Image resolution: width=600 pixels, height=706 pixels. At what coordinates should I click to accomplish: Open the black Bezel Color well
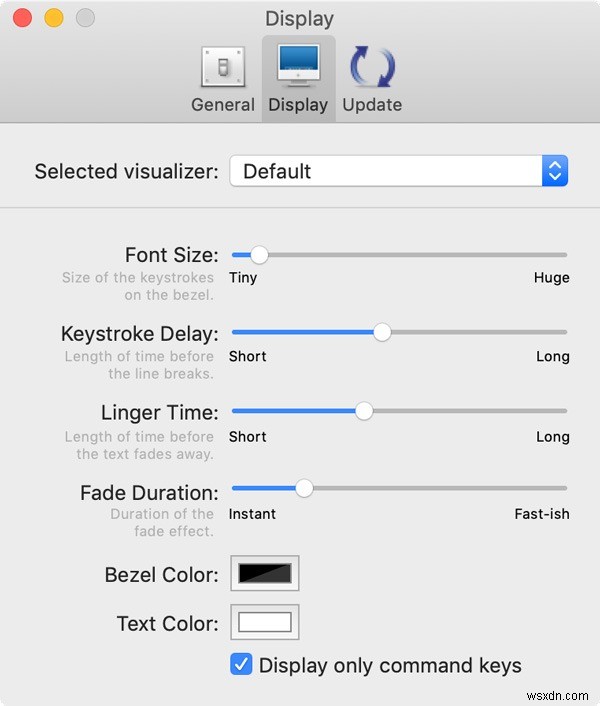point(265,573)
